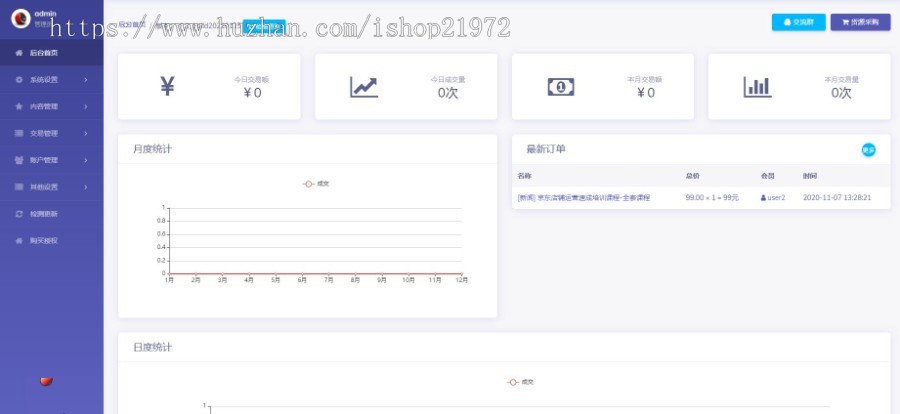Click the 今日成交量 0次 value
This screenshot has width=900, height=414.
point(448,92)
